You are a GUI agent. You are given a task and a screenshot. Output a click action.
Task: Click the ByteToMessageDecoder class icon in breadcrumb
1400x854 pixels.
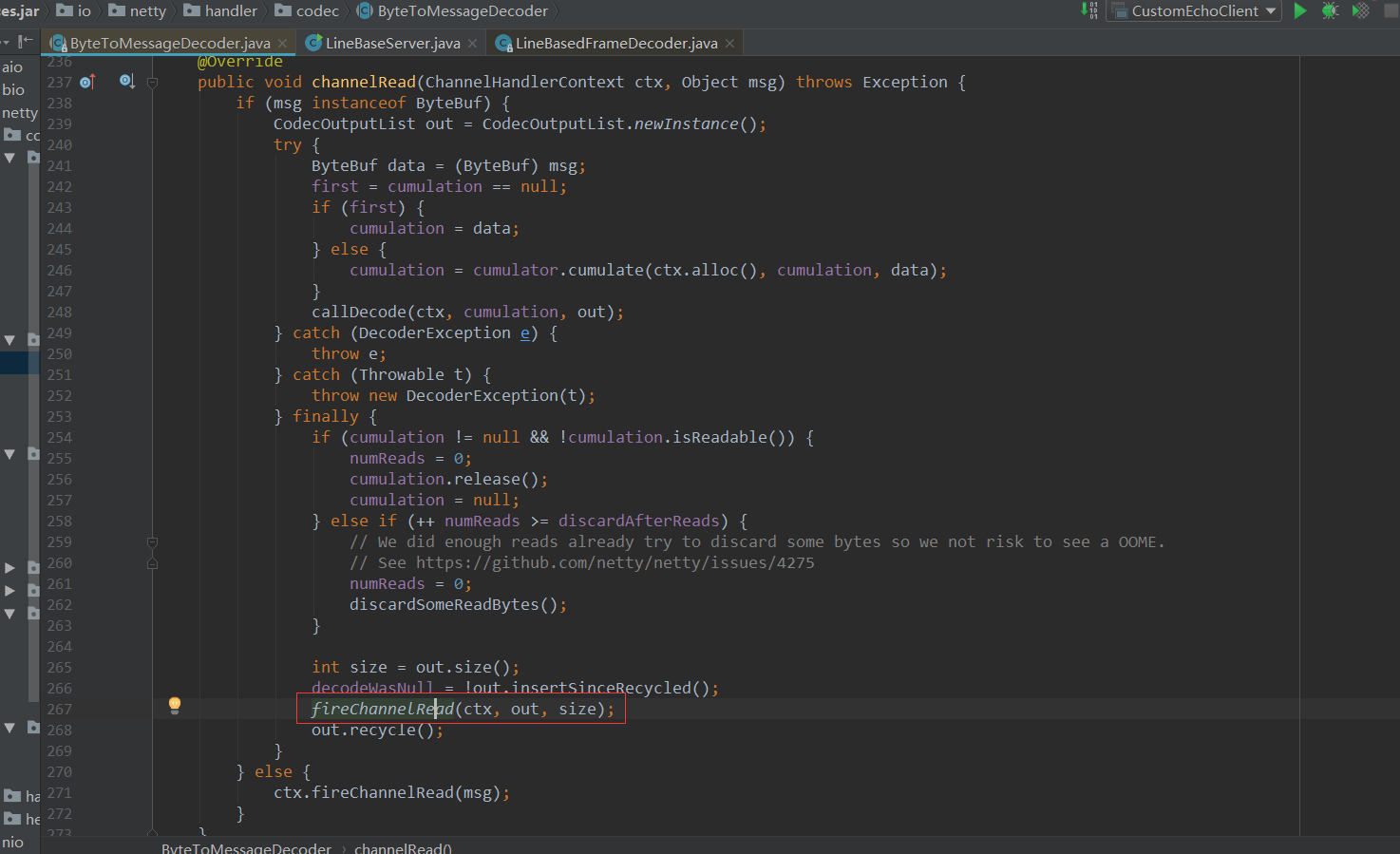click(365, 10)
